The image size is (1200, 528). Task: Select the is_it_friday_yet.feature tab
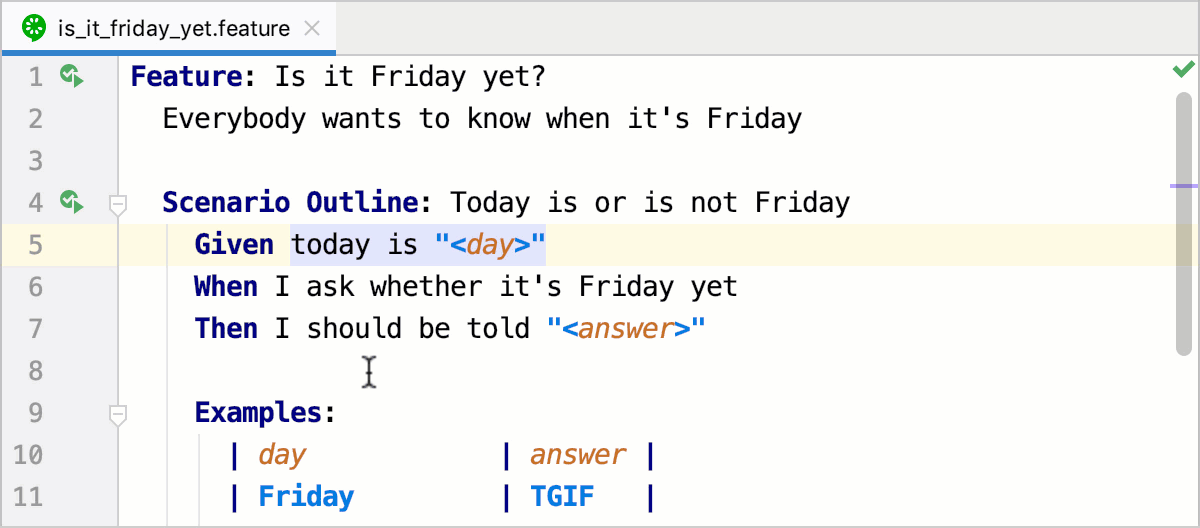point(169,28)
